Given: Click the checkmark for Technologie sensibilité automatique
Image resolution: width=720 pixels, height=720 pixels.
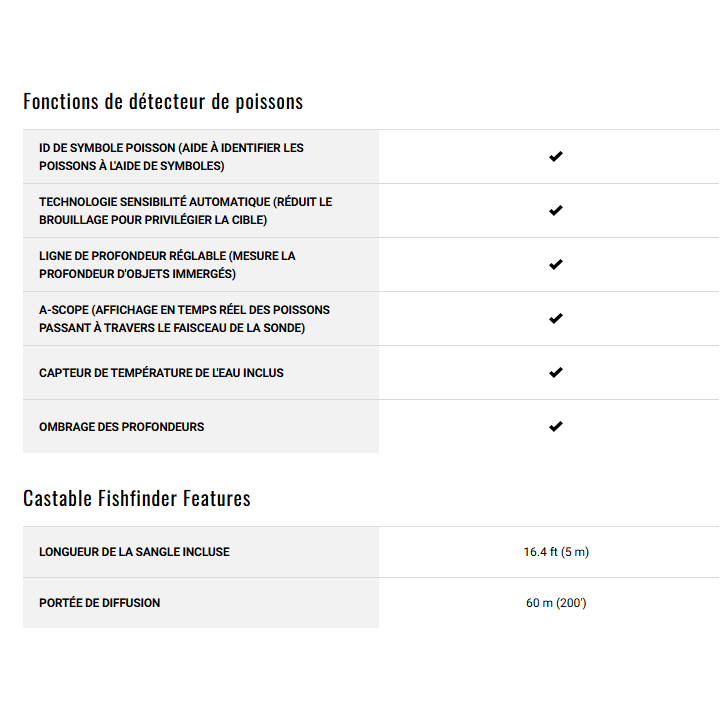Looking at the screenshot, I should [556, 211].
